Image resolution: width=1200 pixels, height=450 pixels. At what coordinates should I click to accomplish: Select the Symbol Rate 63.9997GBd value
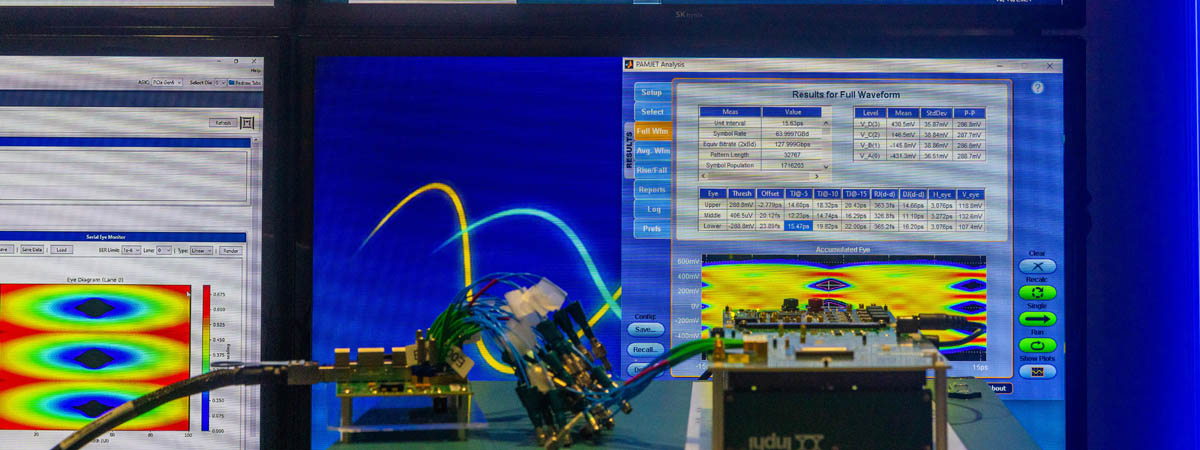pyautogui.click(x=792, y=133)
